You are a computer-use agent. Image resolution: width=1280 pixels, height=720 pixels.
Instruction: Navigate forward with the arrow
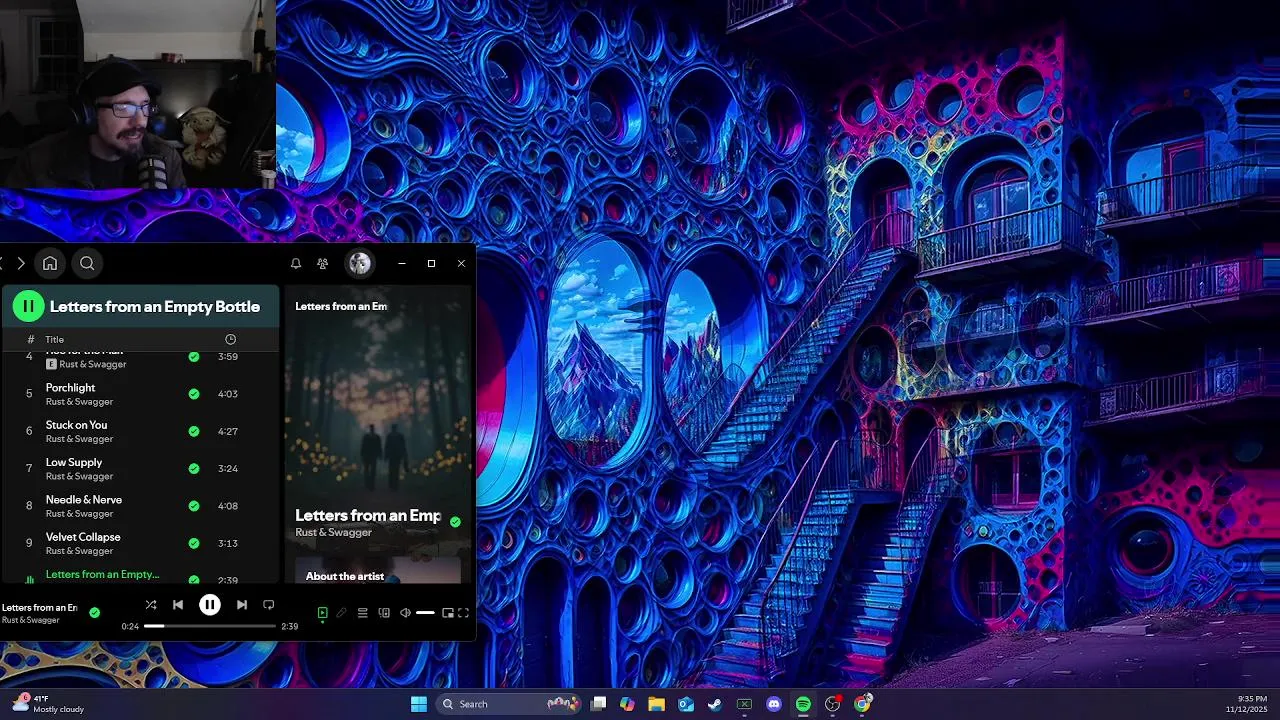click(x=20, y=263)
